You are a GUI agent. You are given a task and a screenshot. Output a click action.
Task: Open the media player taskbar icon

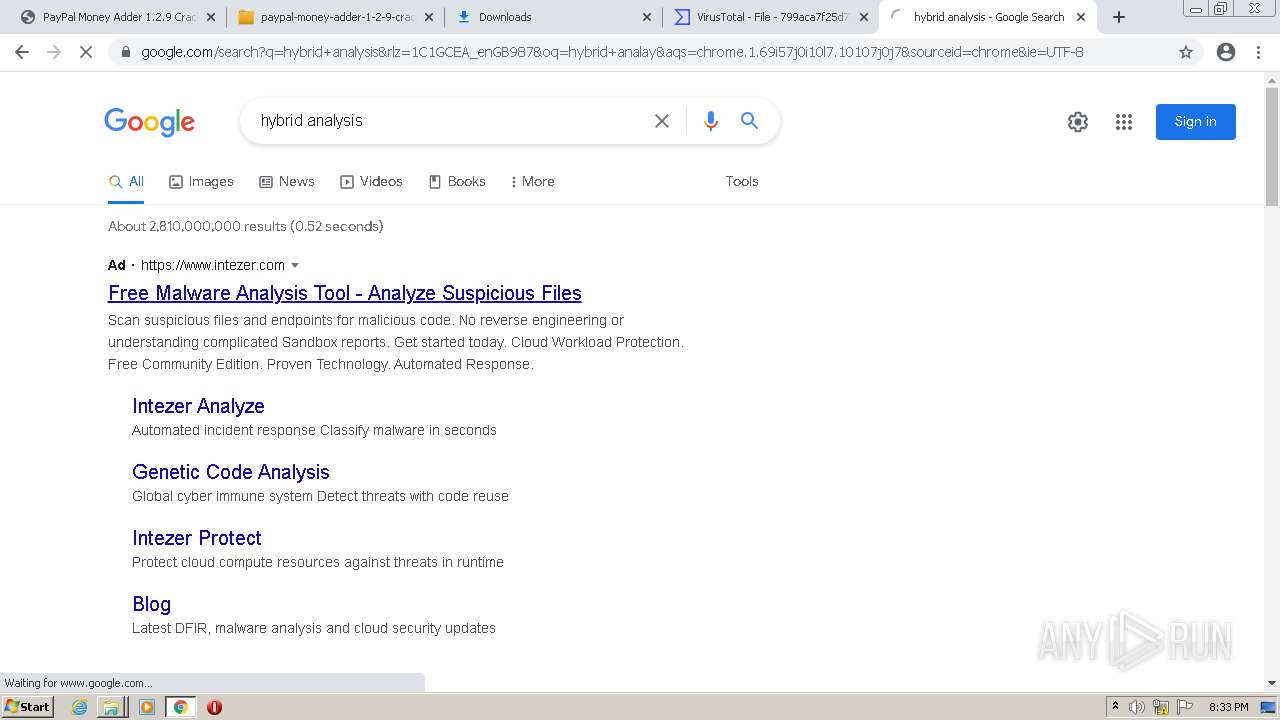tap(147, 707)
